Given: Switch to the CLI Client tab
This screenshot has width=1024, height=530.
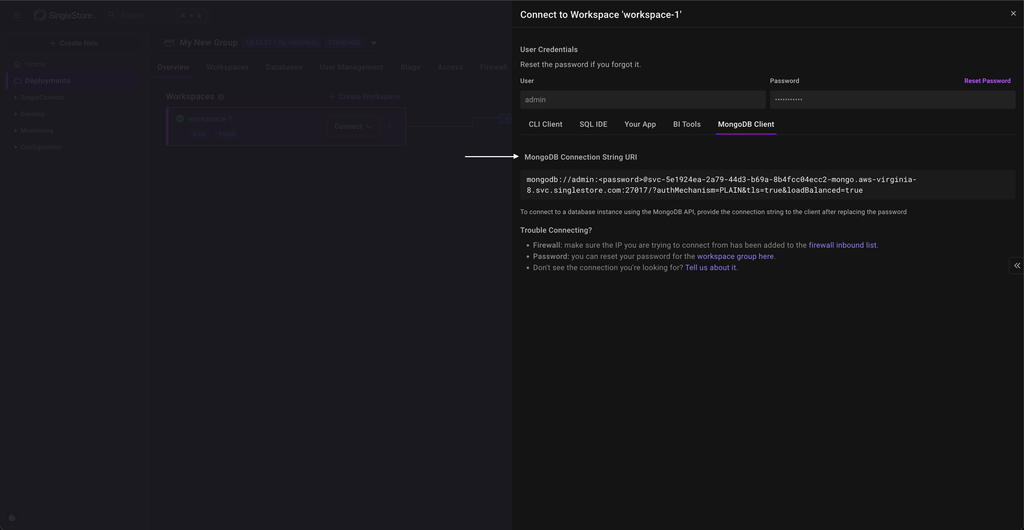Looking at the screenshot, I should point(545,124).
